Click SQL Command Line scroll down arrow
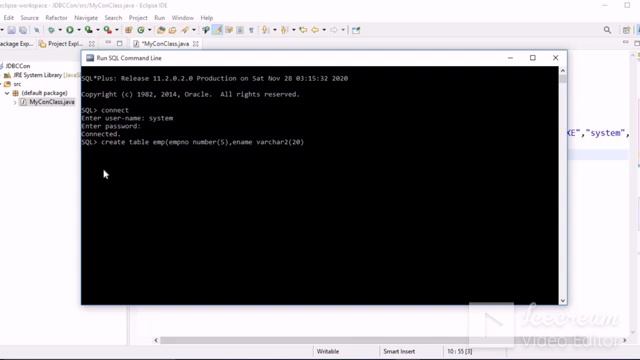This screenshot has width=640, height=360. (x=563, y=301)
